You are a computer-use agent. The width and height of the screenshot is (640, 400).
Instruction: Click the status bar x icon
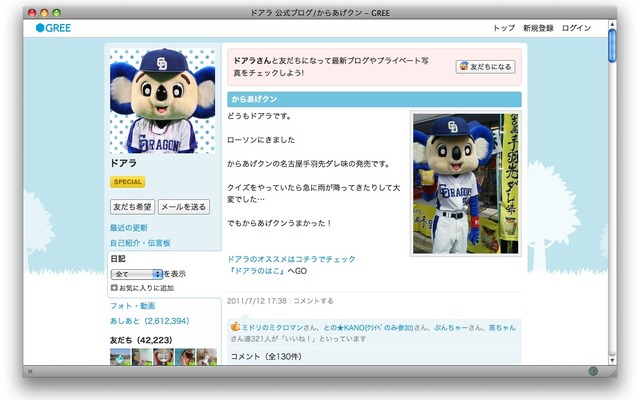(30, 371)
